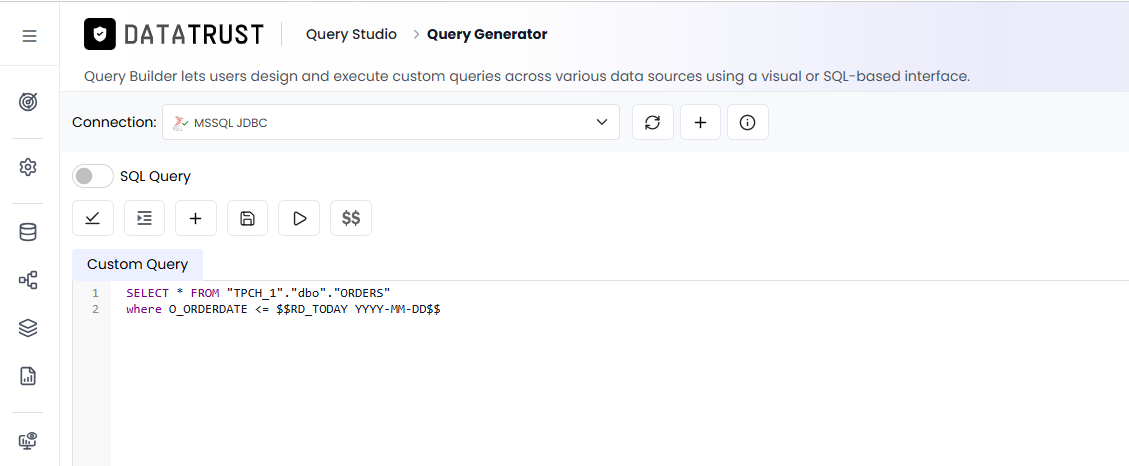Click the "TPCH_1" database name in query
1129x466 pixels.
click(x=256, y=293)
